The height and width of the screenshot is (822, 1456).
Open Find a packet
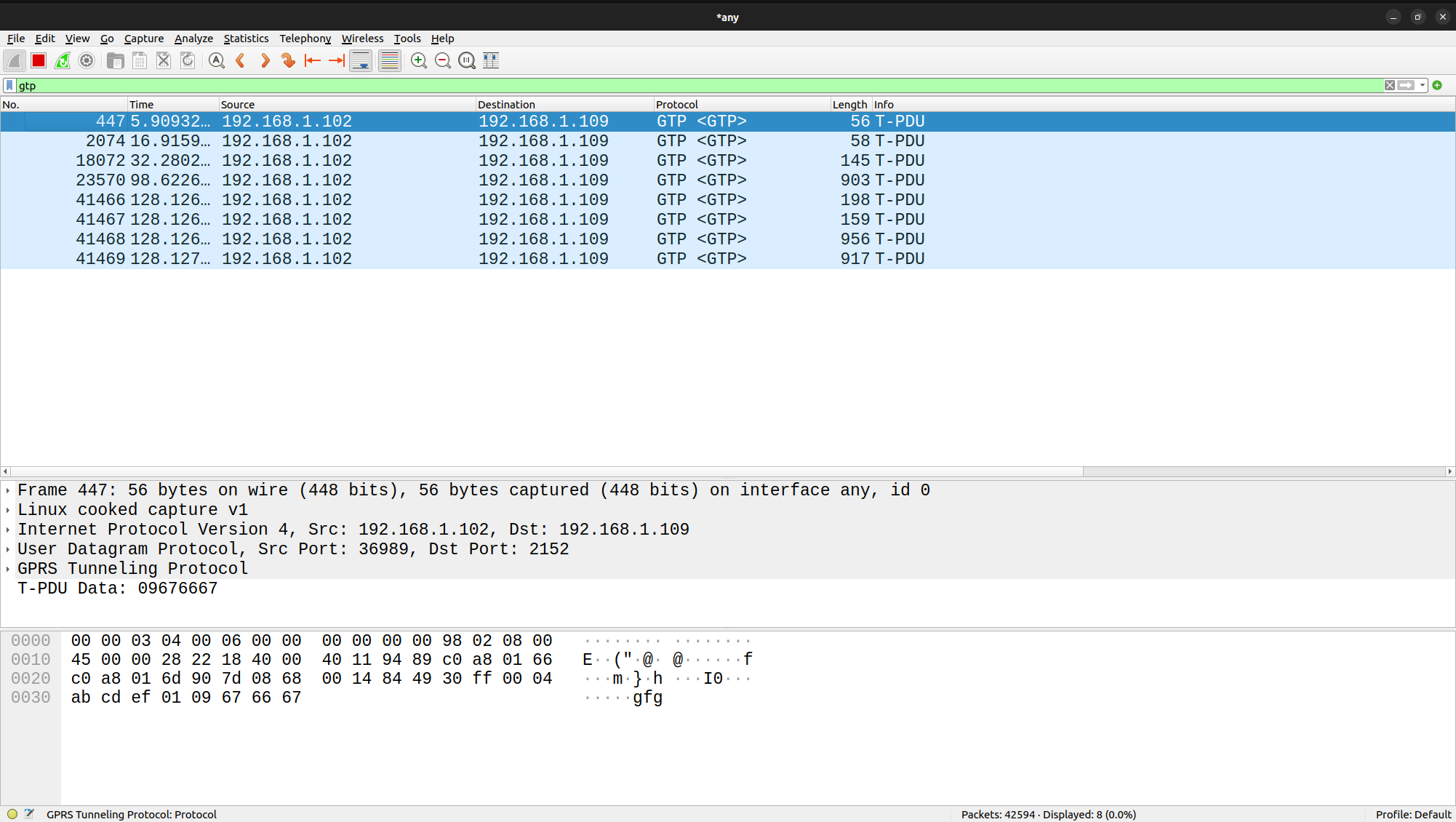click(x=216, y=61)
